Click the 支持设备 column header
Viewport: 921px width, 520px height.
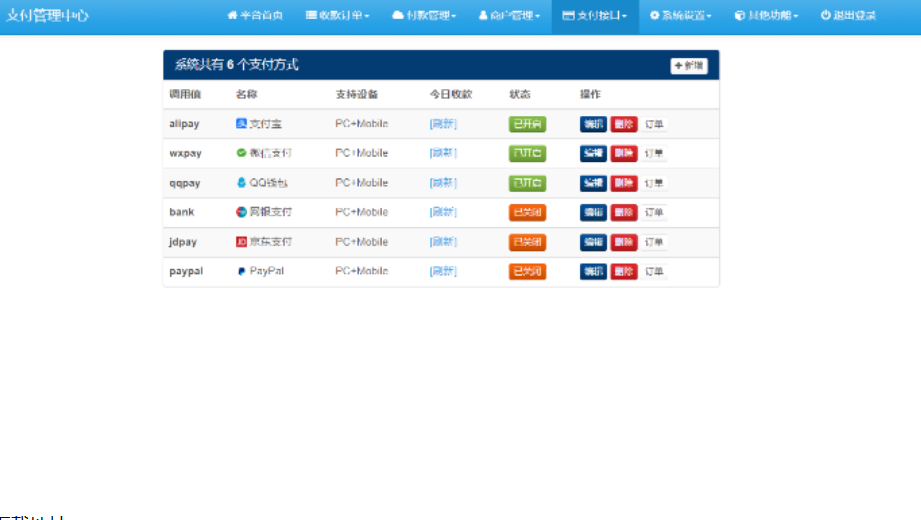pyautogui.click(x=357, y=94)
